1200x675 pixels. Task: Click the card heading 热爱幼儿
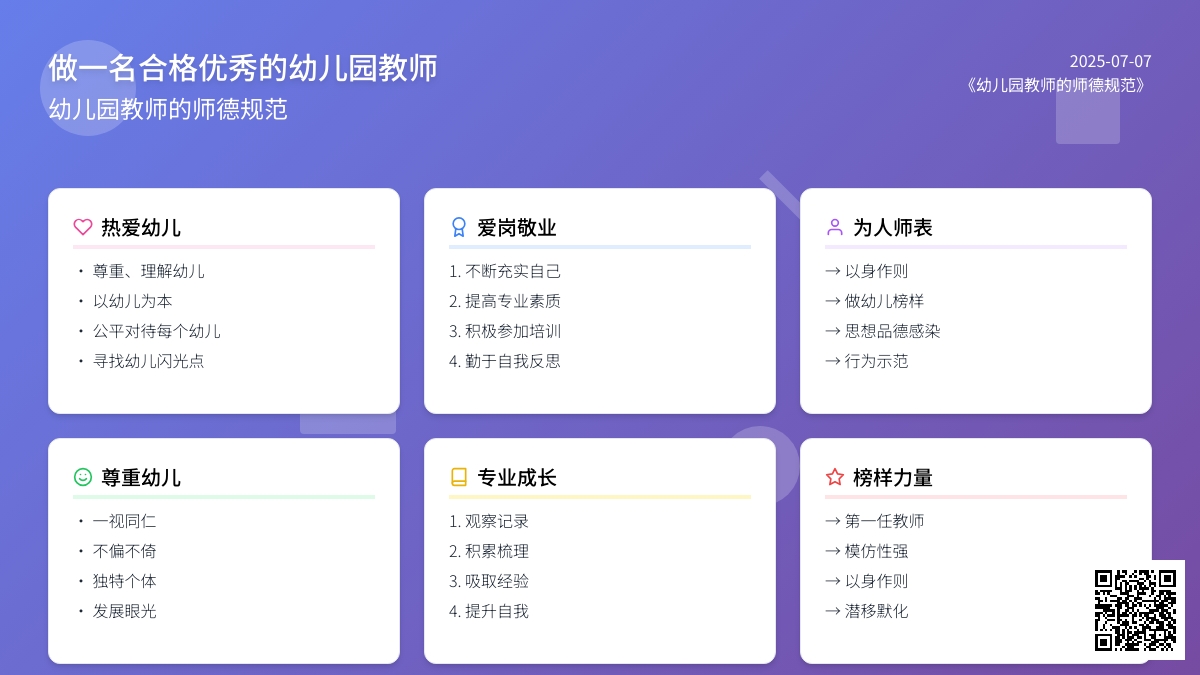click(x=141, y=227)
